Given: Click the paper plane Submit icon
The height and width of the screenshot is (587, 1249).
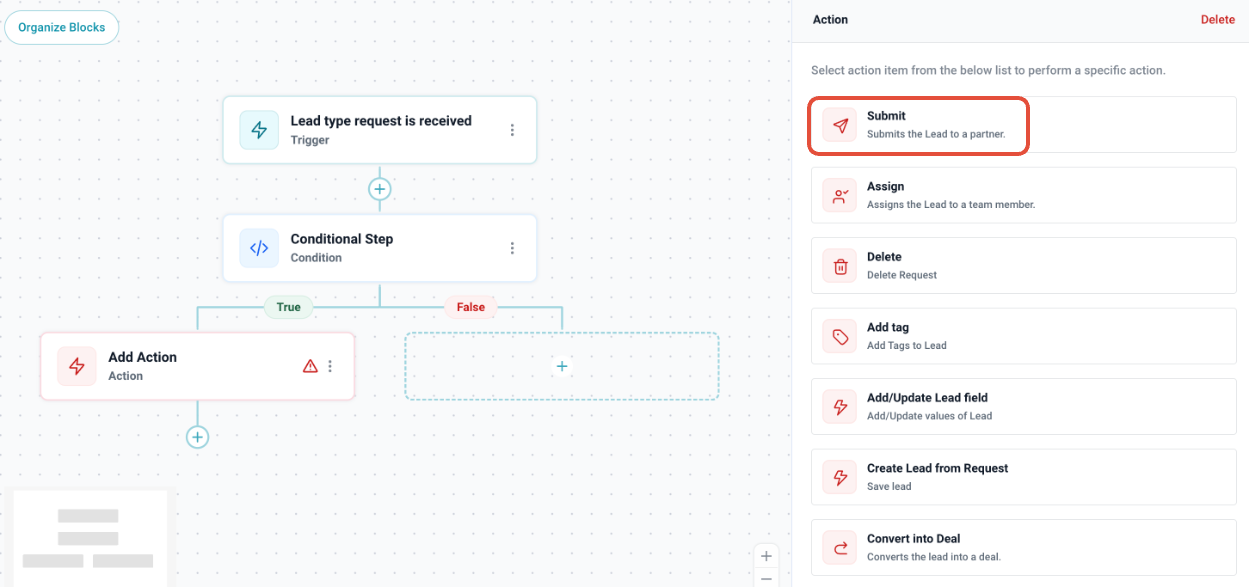Looking at the screenshot, I should pos(840,125).
